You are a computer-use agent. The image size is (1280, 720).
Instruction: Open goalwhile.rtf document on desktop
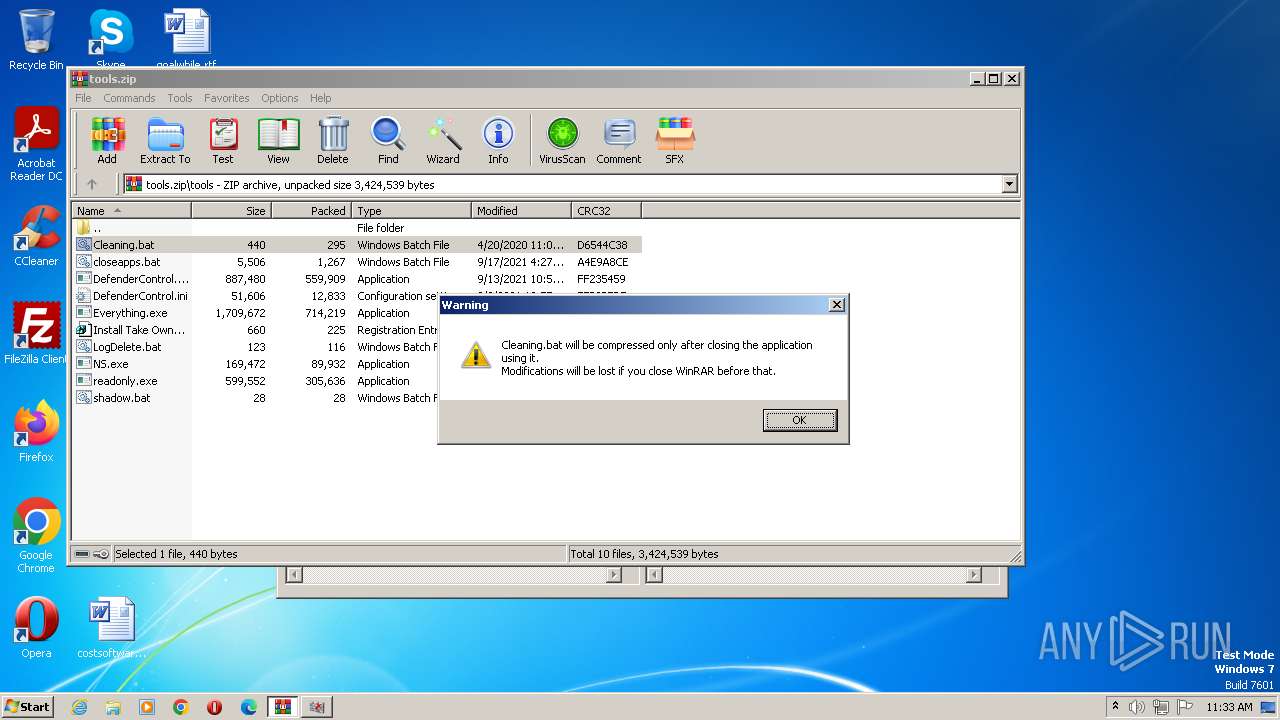[187, 40]
